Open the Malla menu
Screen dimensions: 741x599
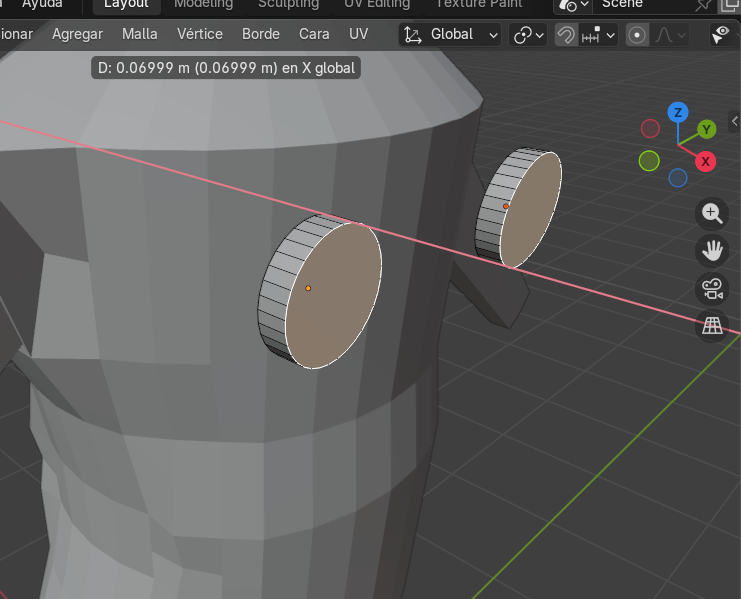pyautogui.click(x=140, y=34)
